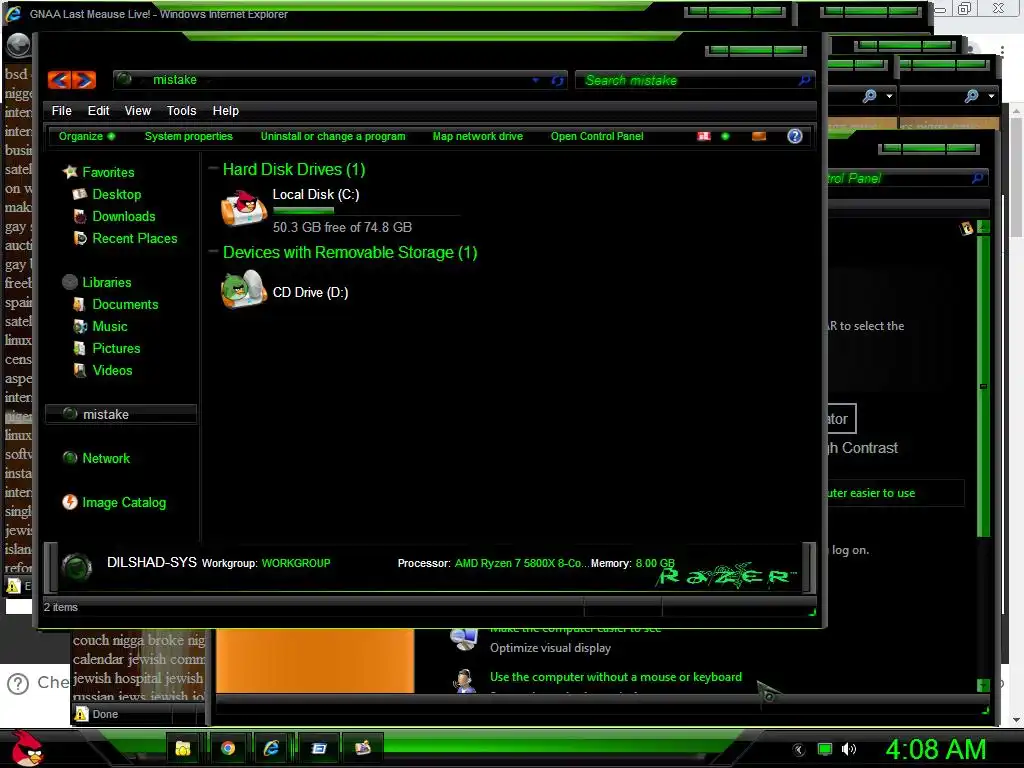Open File Explorer from taskbar
The height and width of the screenshot is (768, 1024).
click(183, 748)
